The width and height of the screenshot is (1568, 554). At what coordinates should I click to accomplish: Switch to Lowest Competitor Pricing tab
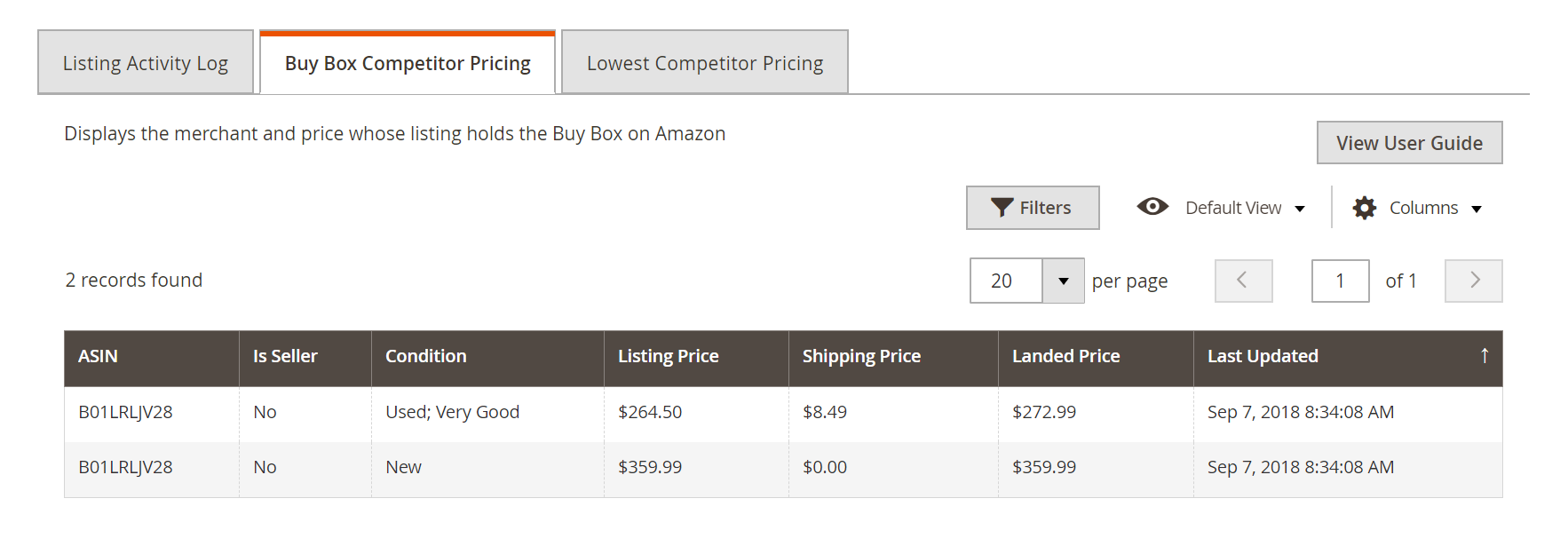705,62
